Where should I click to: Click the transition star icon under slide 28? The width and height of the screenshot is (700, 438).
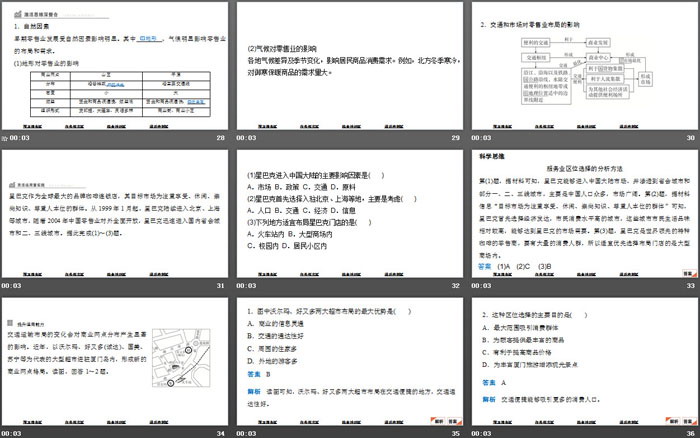(4, 138)
